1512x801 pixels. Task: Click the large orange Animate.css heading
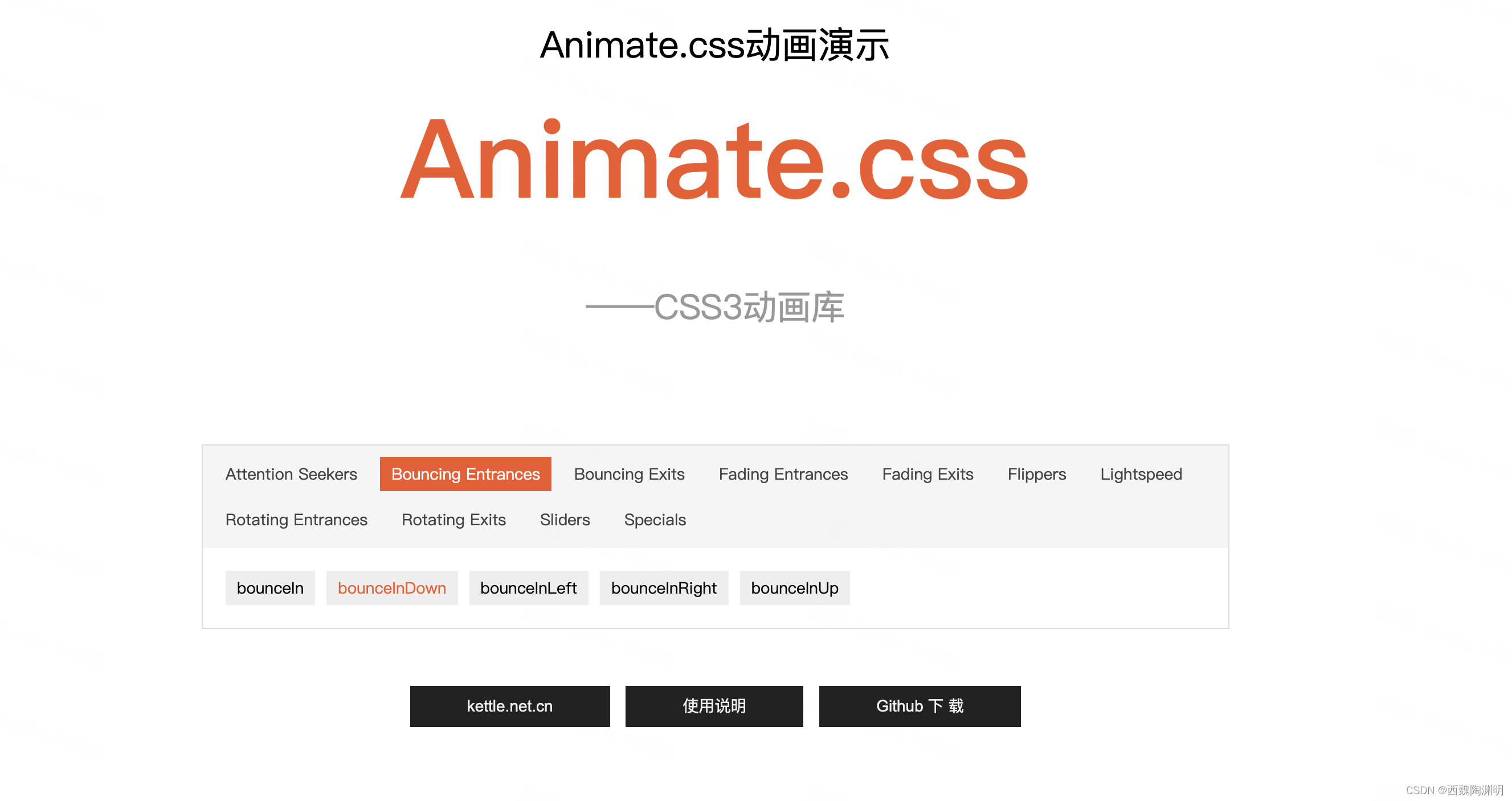tap(714, 160)
